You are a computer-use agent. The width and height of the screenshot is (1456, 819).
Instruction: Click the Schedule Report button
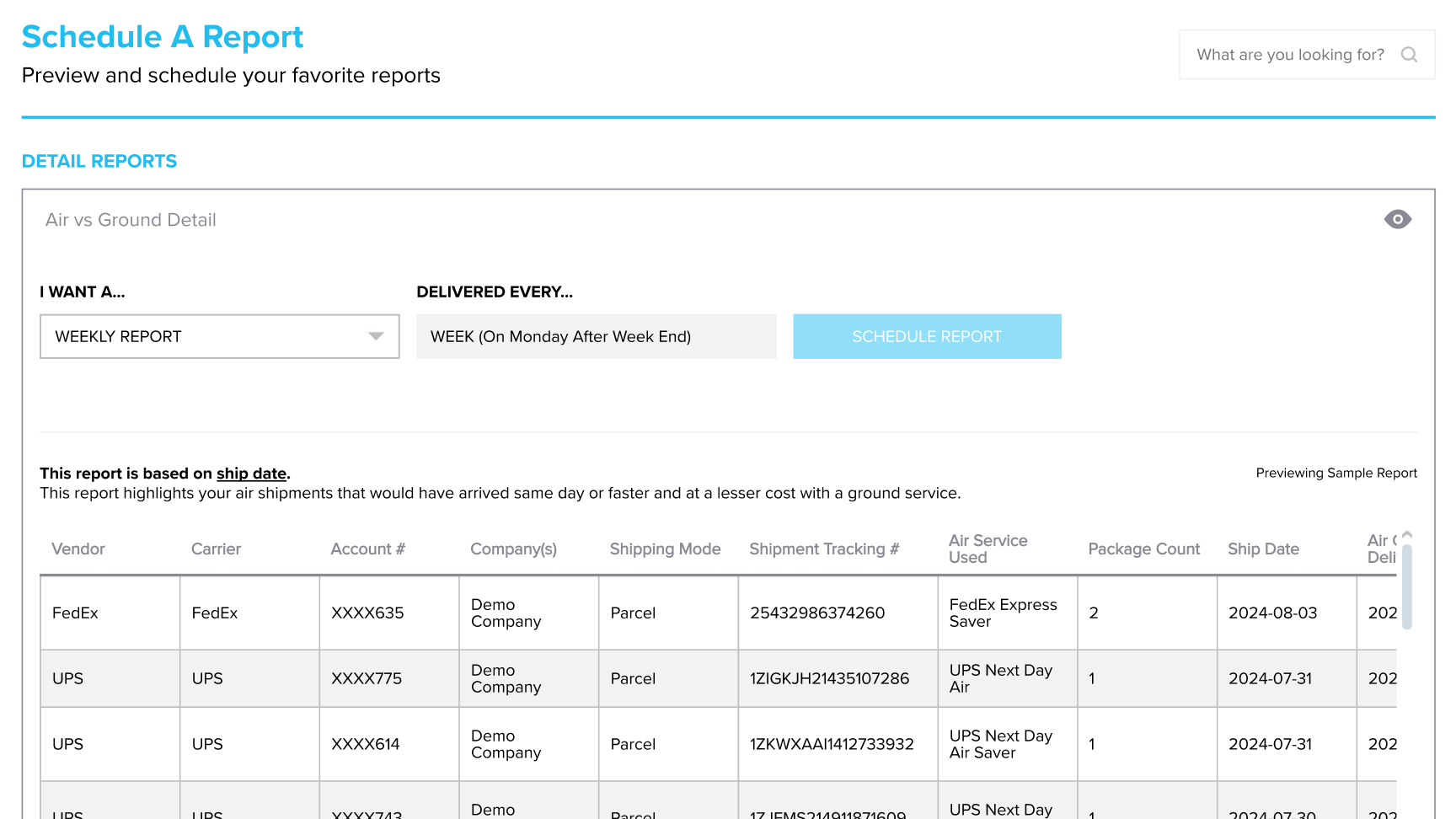click(927, 336)
